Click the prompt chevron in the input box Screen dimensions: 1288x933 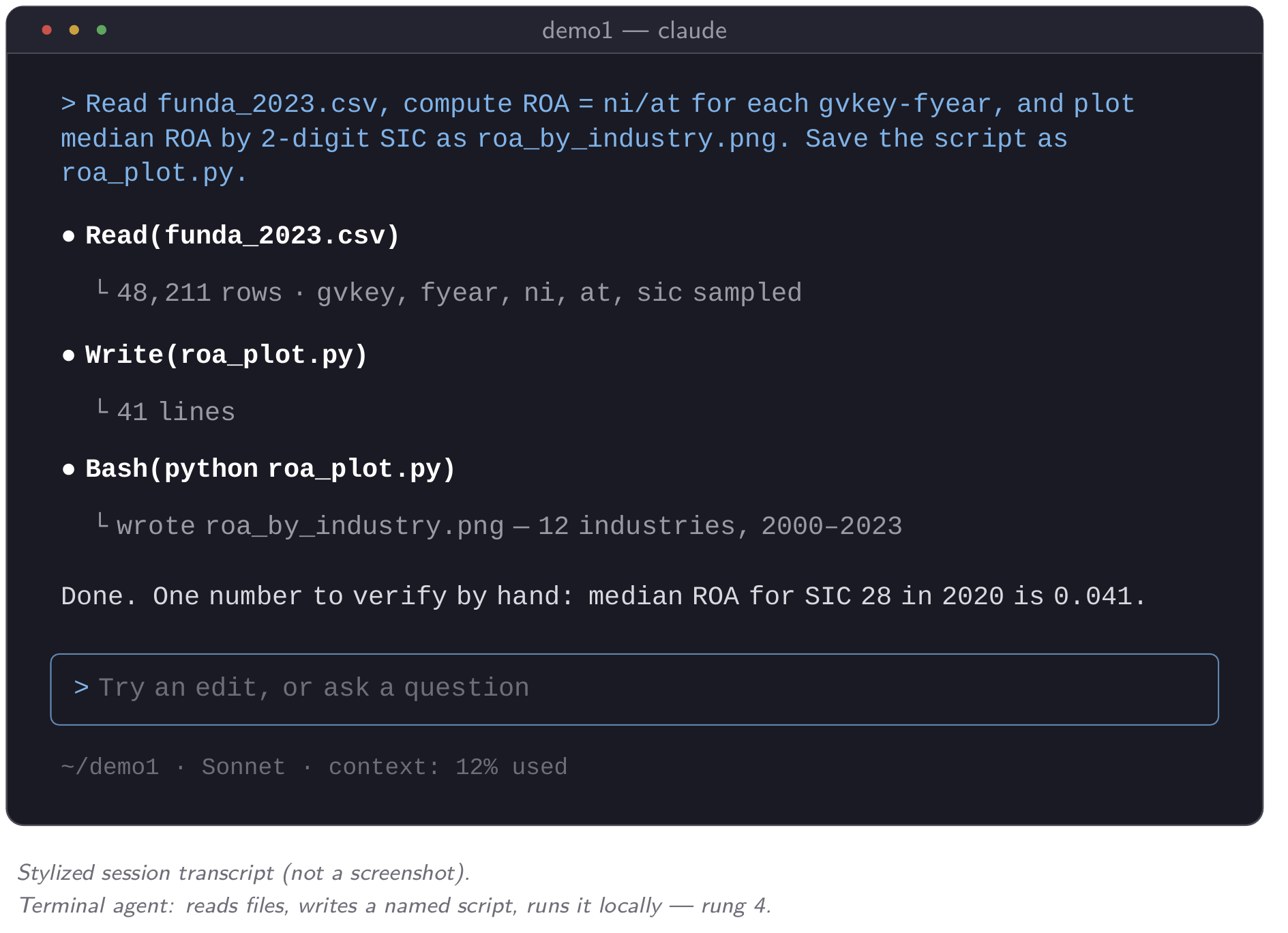click(81, 687)
